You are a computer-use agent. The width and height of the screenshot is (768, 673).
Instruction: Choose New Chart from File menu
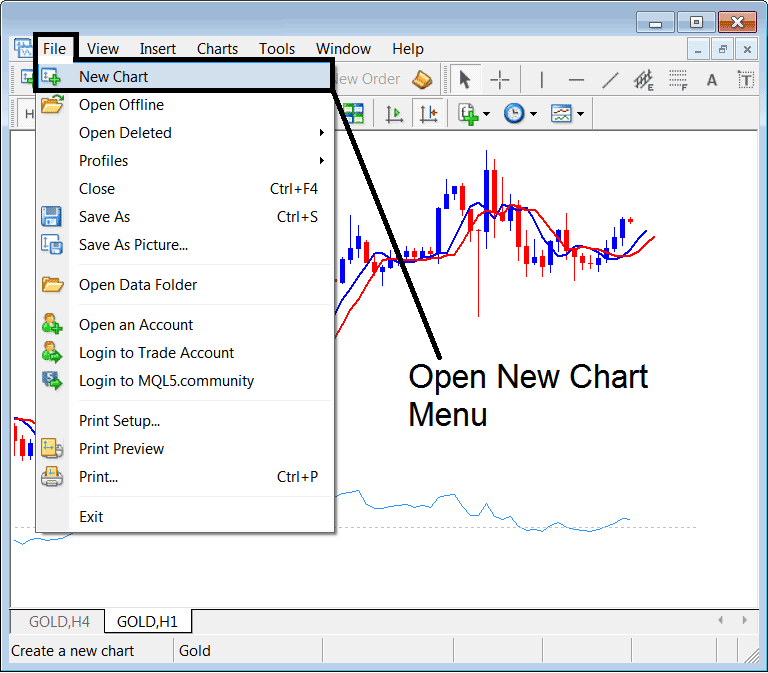click(x=185, y=77)
